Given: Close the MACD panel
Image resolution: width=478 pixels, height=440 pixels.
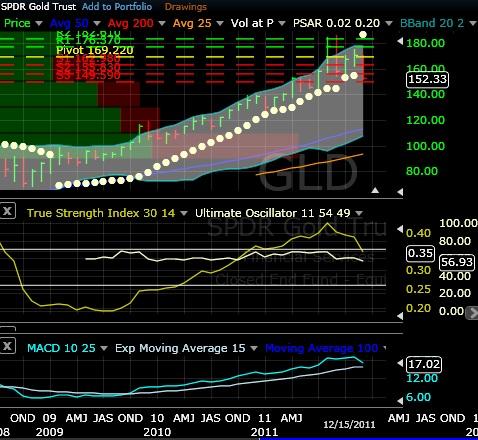Looking at the screenshot, I should click(x=7, y=346).
